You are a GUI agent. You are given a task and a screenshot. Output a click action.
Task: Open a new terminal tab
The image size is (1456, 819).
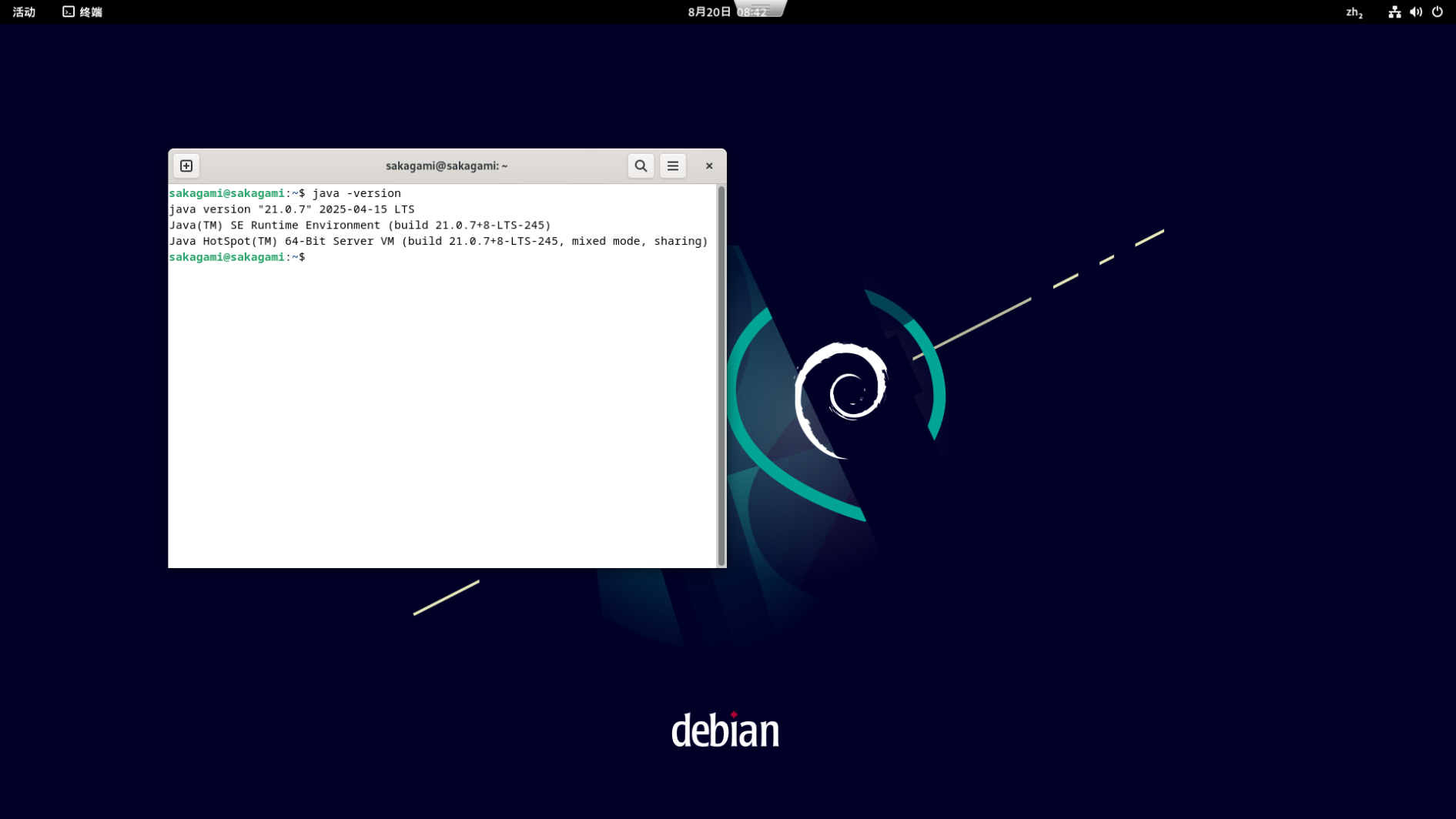click(186, 165)
